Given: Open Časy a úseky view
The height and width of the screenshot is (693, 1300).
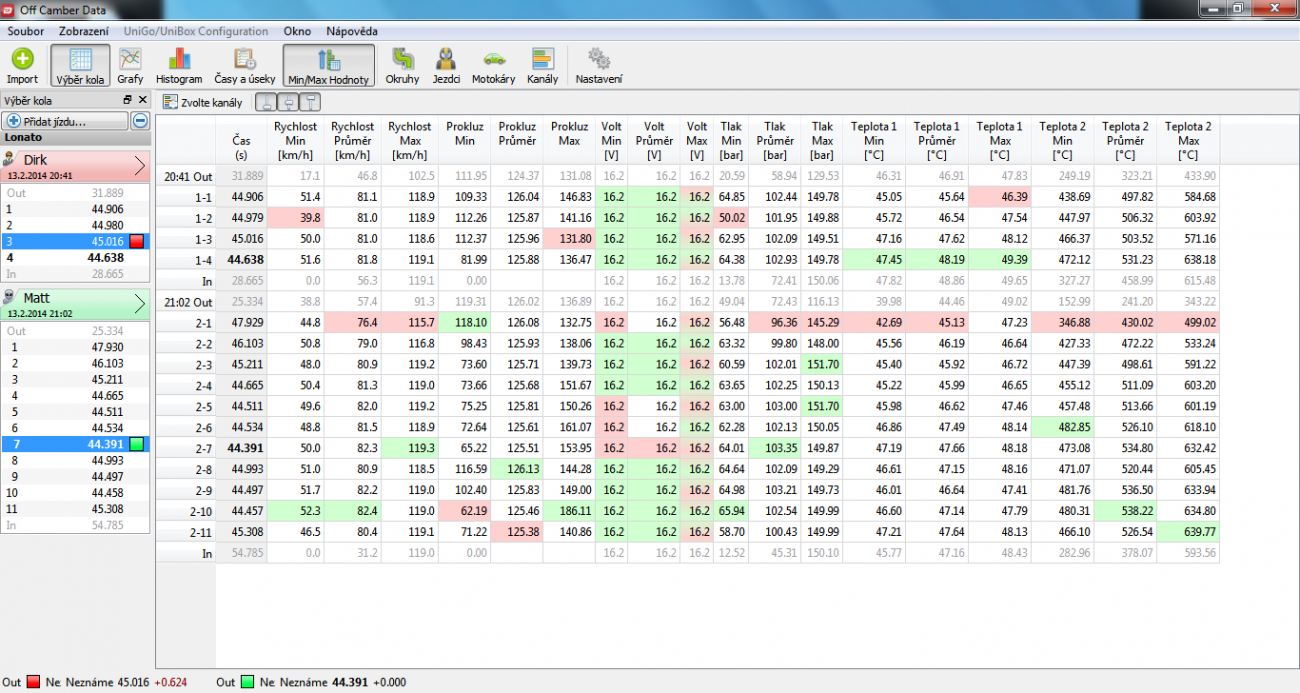Looking at the screenshot, I should [245, 66].
